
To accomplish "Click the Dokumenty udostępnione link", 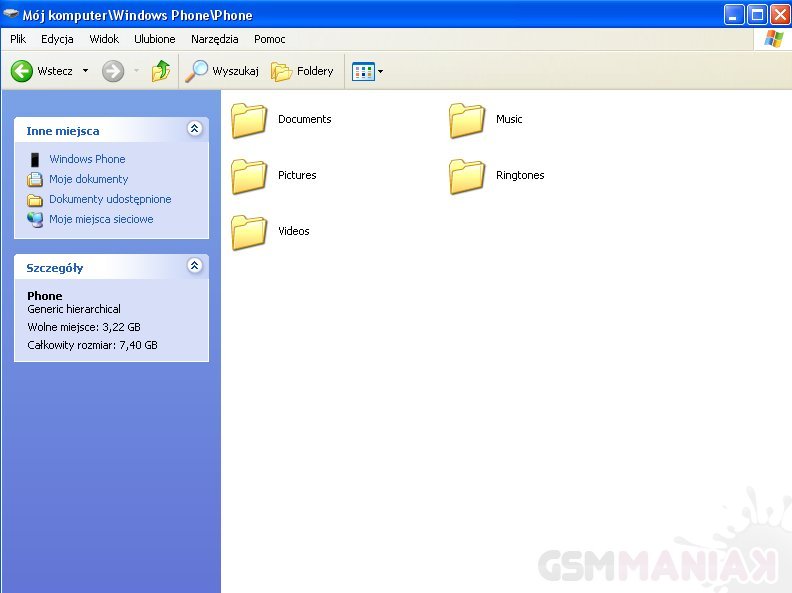I will pyautogui.click(x=110, y=199).
